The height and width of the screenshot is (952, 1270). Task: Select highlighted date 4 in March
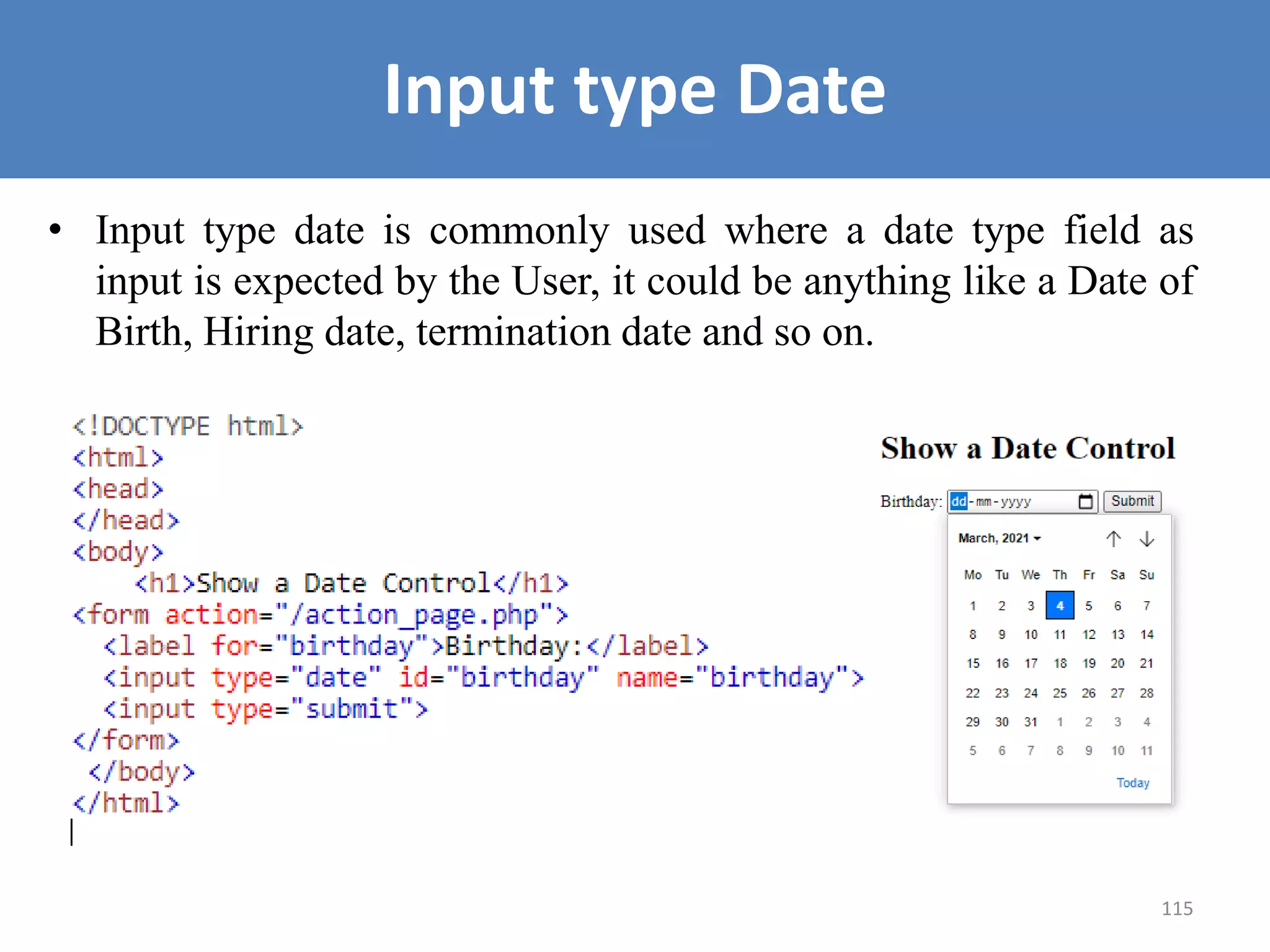(x=1060, y=606)
